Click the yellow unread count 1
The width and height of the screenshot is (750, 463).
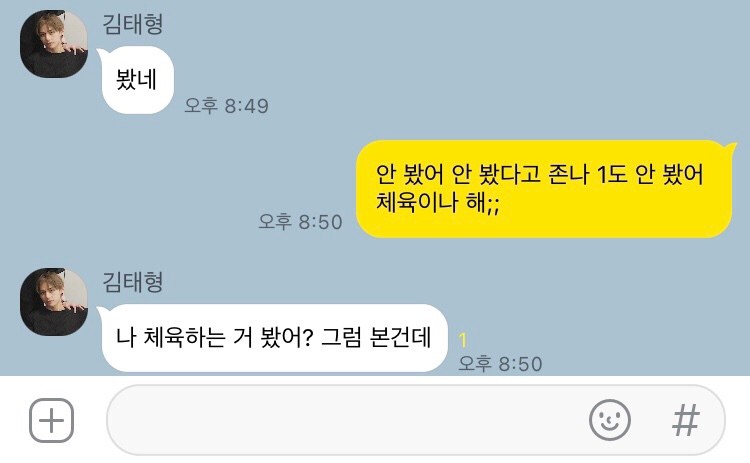(462, 340)
